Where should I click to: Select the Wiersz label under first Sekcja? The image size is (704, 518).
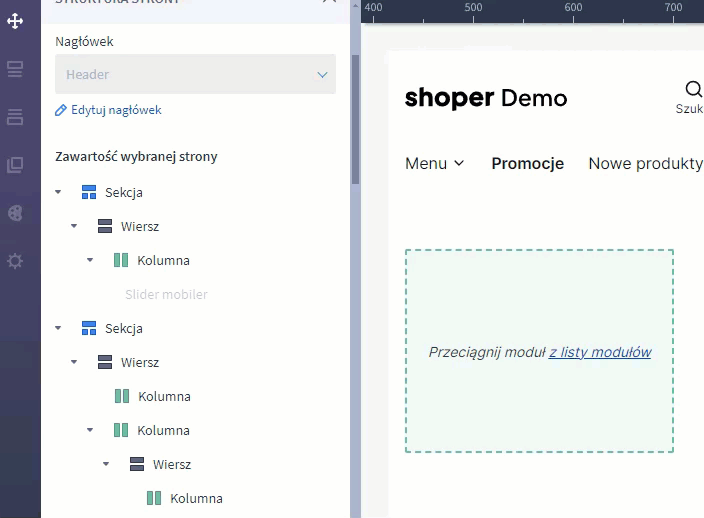[140, 226]
